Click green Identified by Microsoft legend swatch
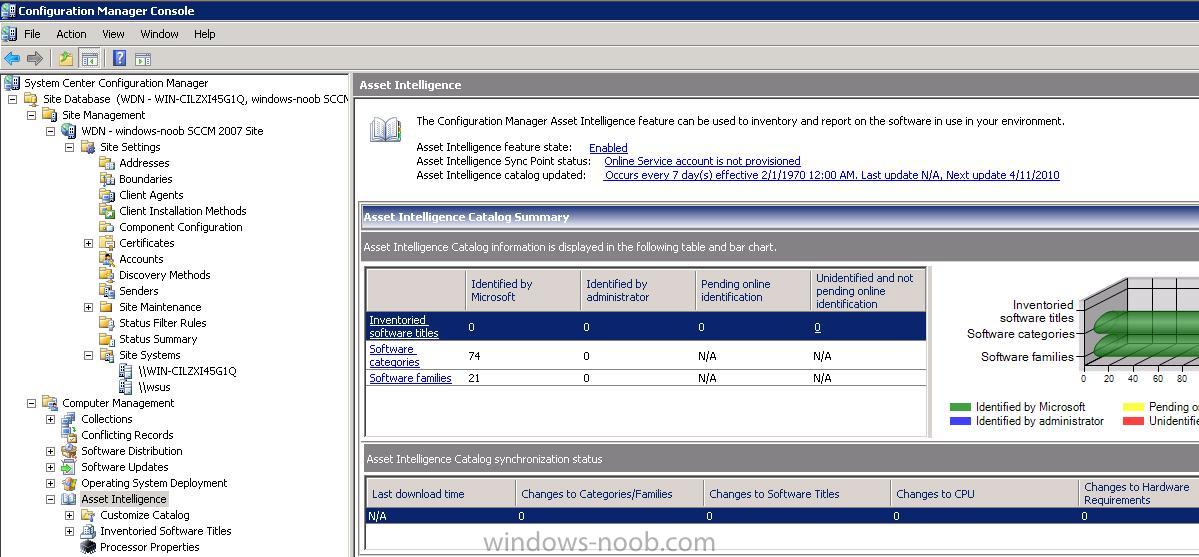Image resolution: width=1199 pixels, height=557 pixels. pos(960,407)
